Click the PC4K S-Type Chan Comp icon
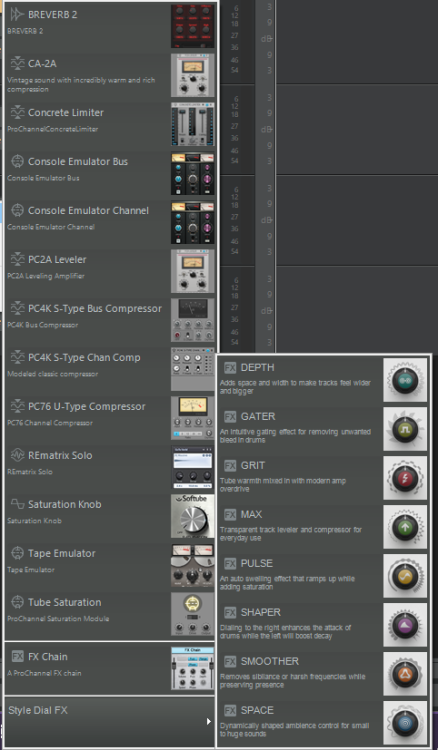 pyautogui.click(x=17, y=357)
